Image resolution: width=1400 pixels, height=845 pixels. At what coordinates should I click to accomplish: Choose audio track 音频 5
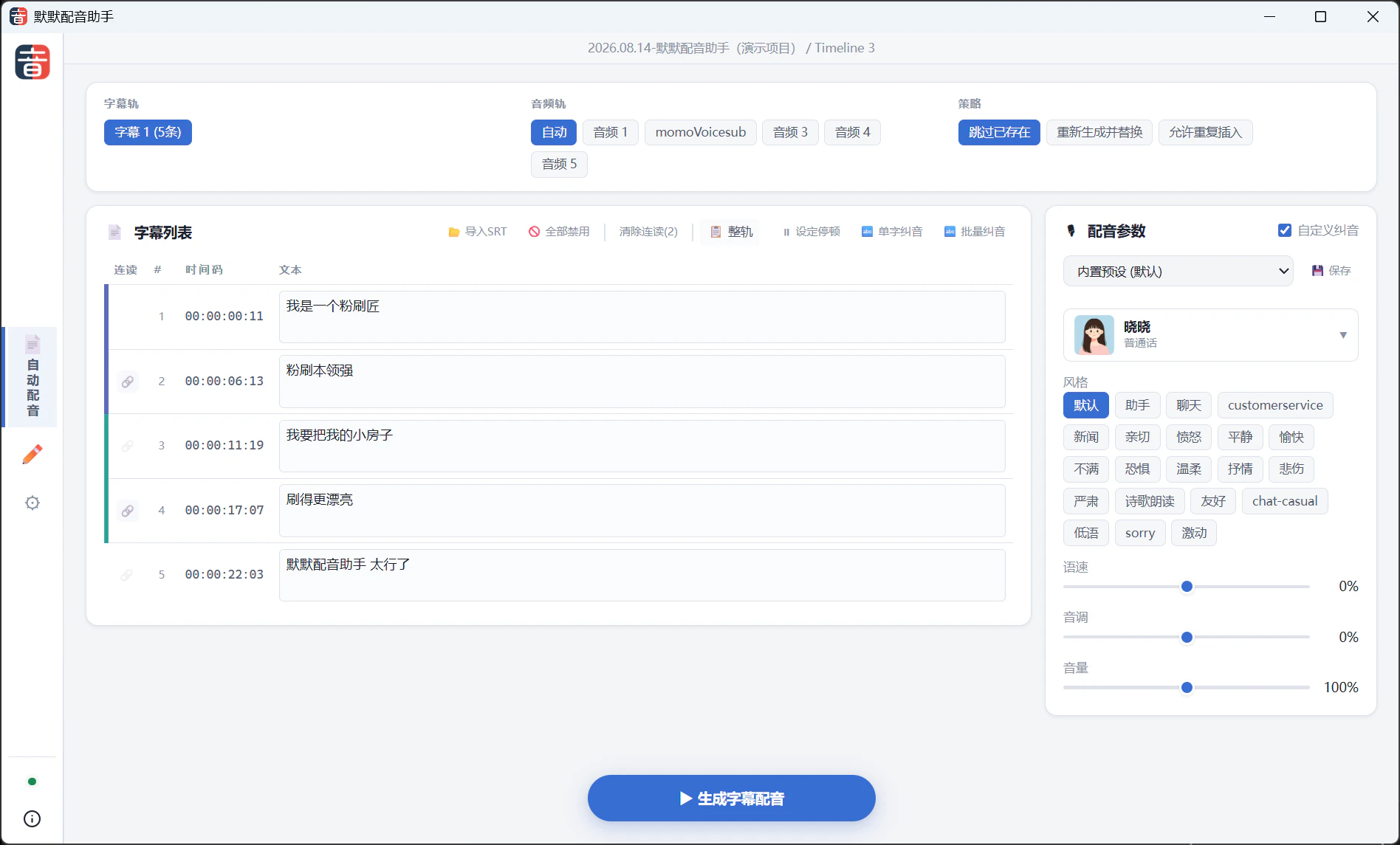559,164
